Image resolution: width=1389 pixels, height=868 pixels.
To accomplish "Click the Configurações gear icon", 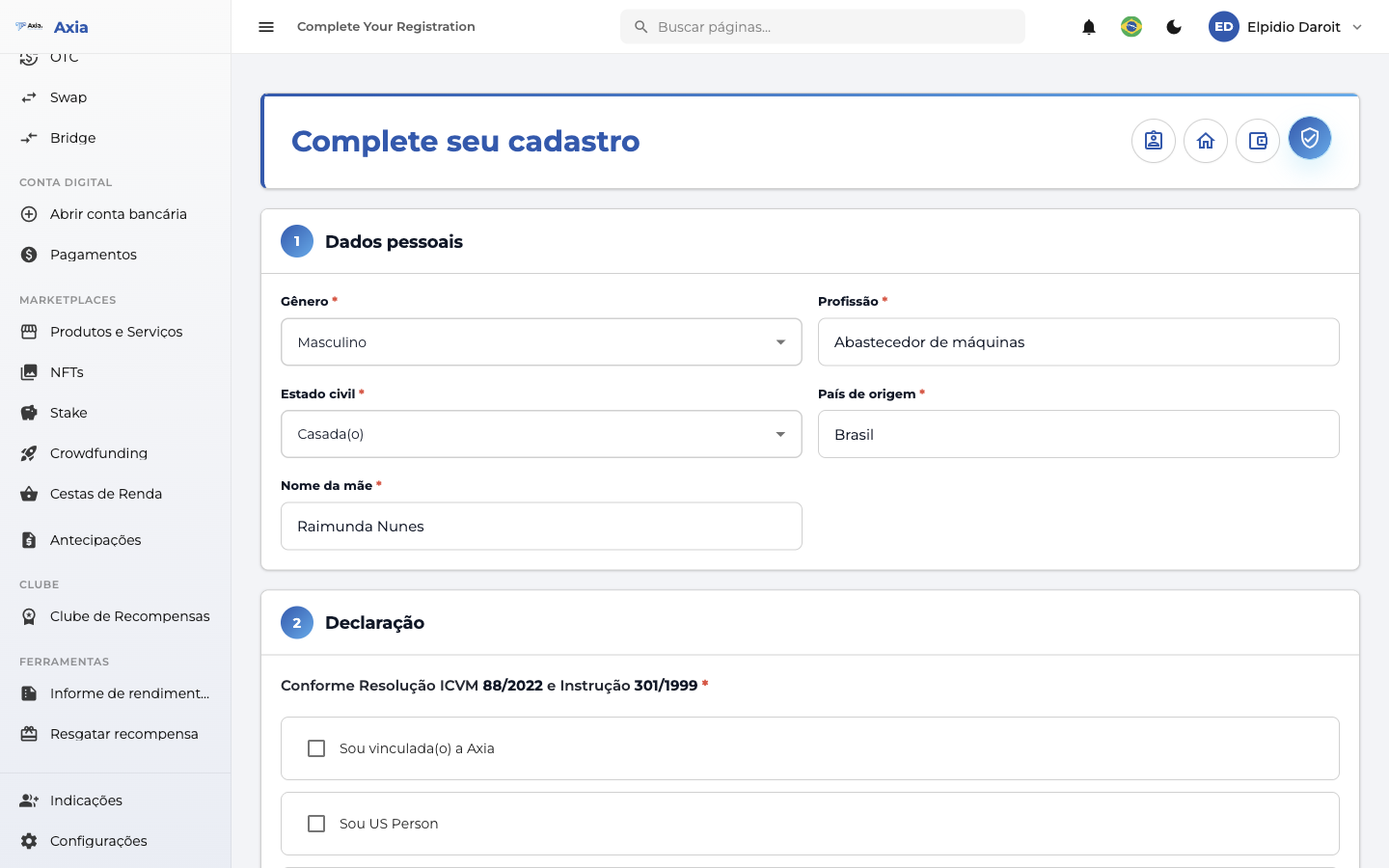I will pyautogui.click(x=29, y=841).
